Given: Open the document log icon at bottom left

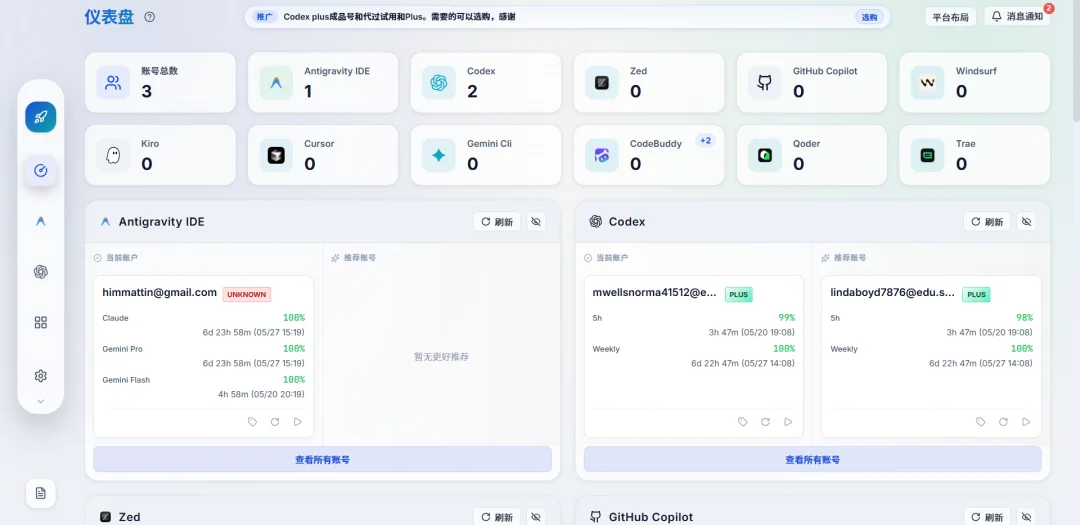Looking at the screenshot, I should 41,493.
